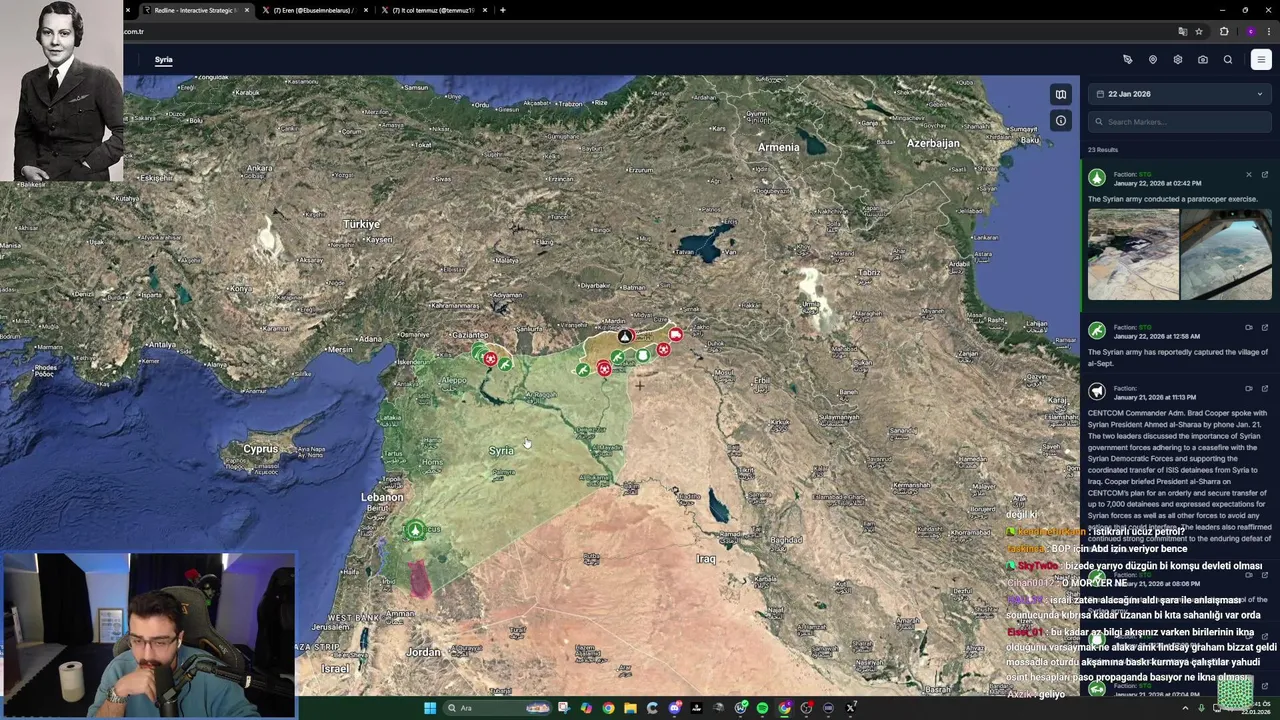Open Spotify from the taskbar
This screenshot has width=1280, height=720.
(762, 708)
